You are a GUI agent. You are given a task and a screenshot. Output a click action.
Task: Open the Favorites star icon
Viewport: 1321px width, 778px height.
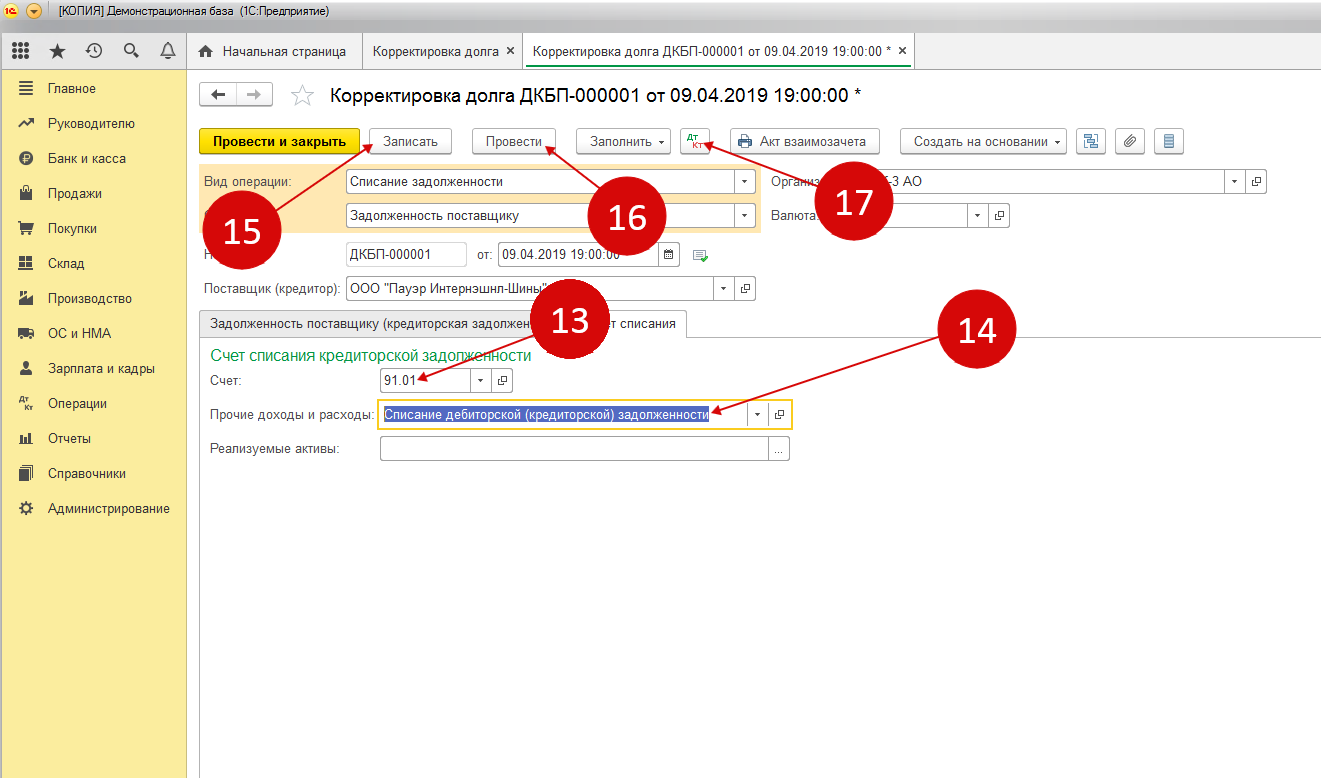(x=57, y=51)
